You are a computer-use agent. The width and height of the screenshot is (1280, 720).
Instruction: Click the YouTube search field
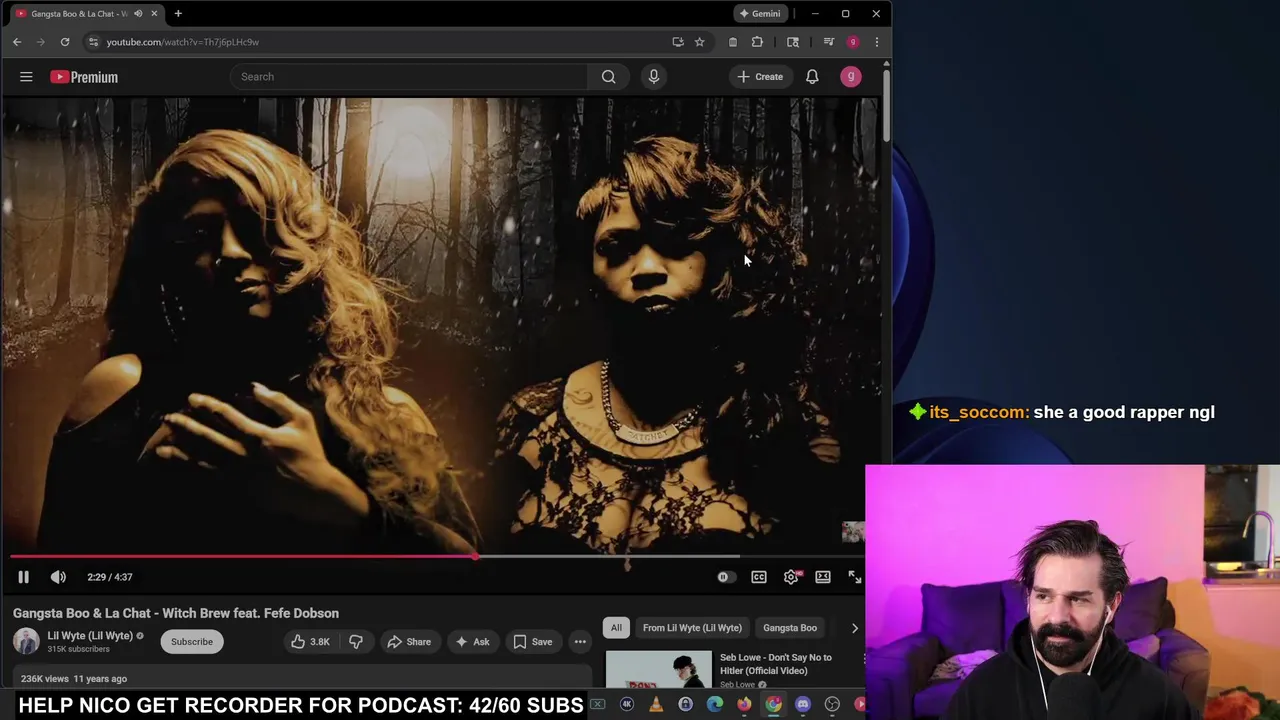tap(409, 77)
